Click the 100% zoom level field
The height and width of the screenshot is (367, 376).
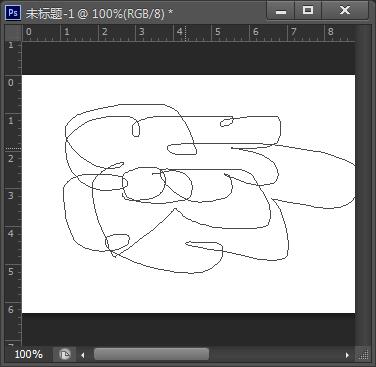click(28, 354)
